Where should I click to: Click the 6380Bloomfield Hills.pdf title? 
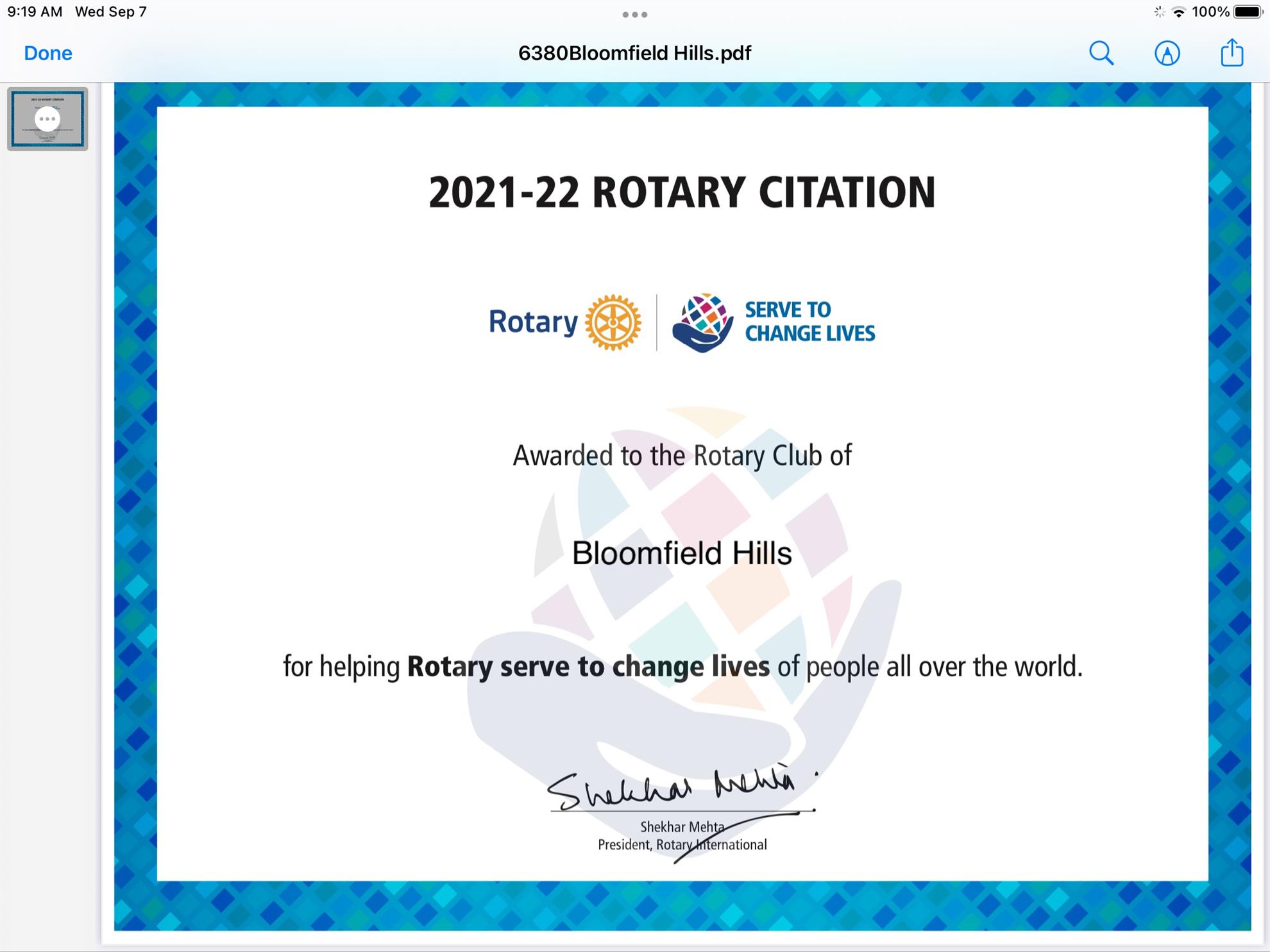pos(634,53)
